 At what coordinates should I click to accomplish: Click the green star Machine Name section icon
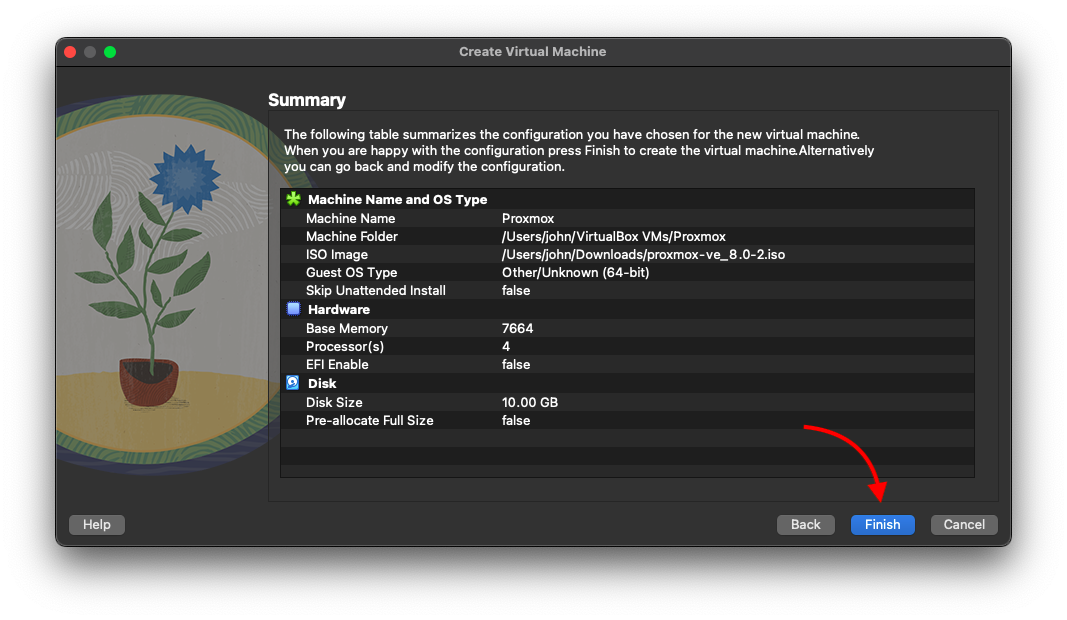point(293,199)
